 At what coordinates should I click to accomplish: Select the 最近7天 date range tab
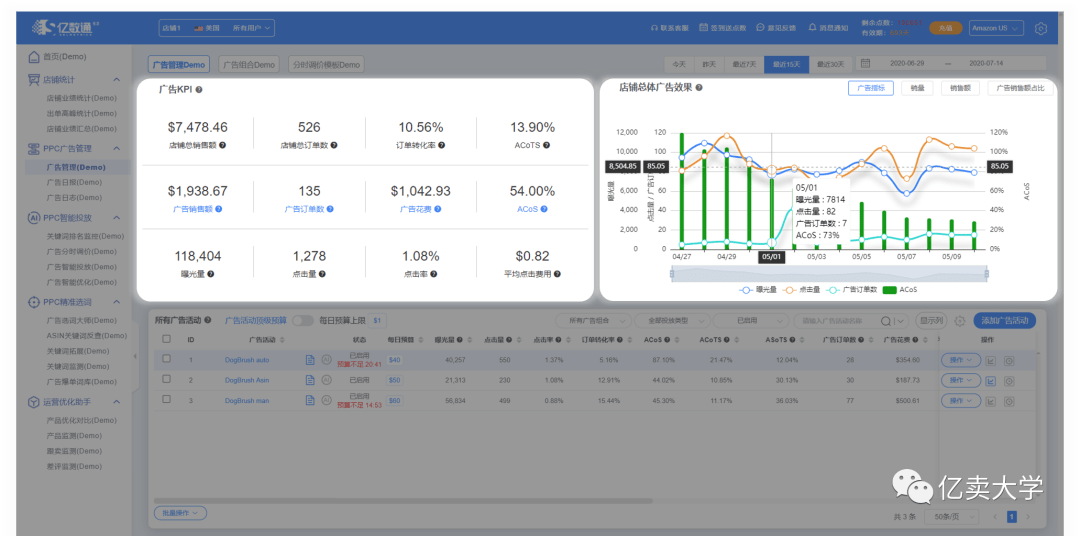point(743,64)
